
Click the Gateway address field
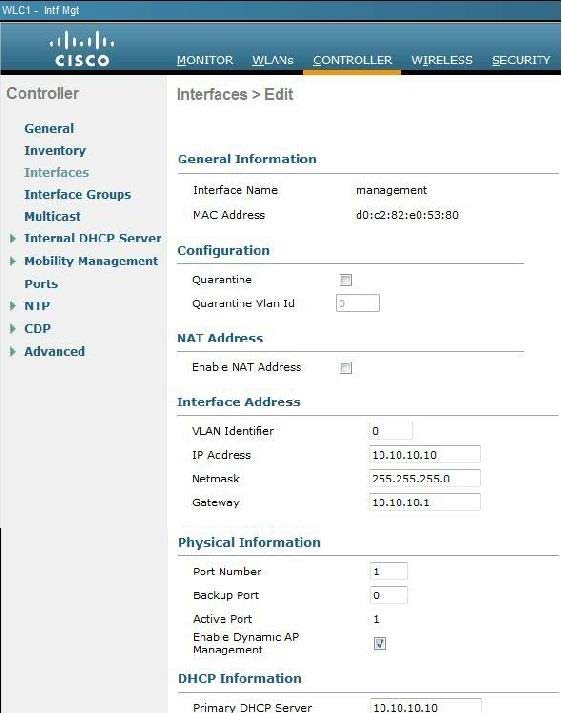point(425,502)
